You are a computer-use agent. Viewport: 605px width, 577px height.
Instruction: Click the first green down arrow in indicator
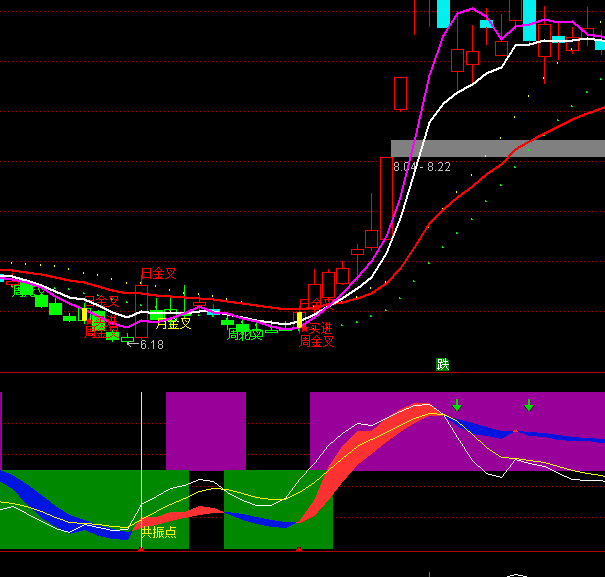pos(457,405)
